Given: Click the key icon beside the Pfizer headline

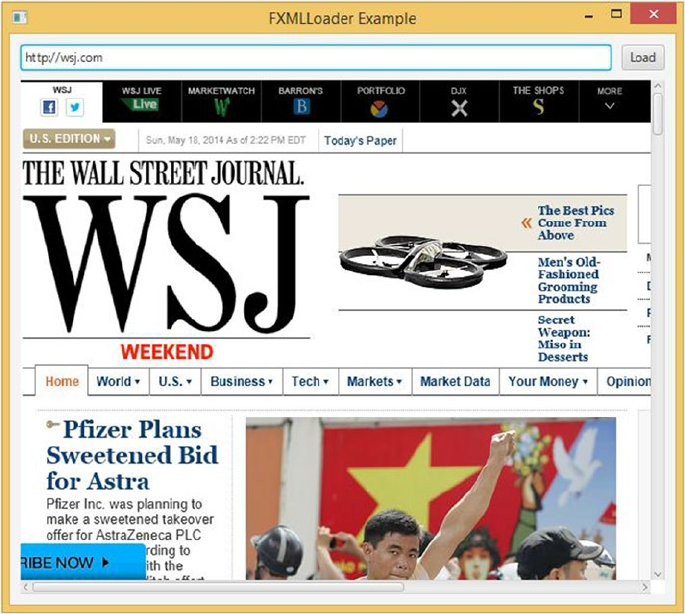Looking at the screenshot, I should 52,424.
